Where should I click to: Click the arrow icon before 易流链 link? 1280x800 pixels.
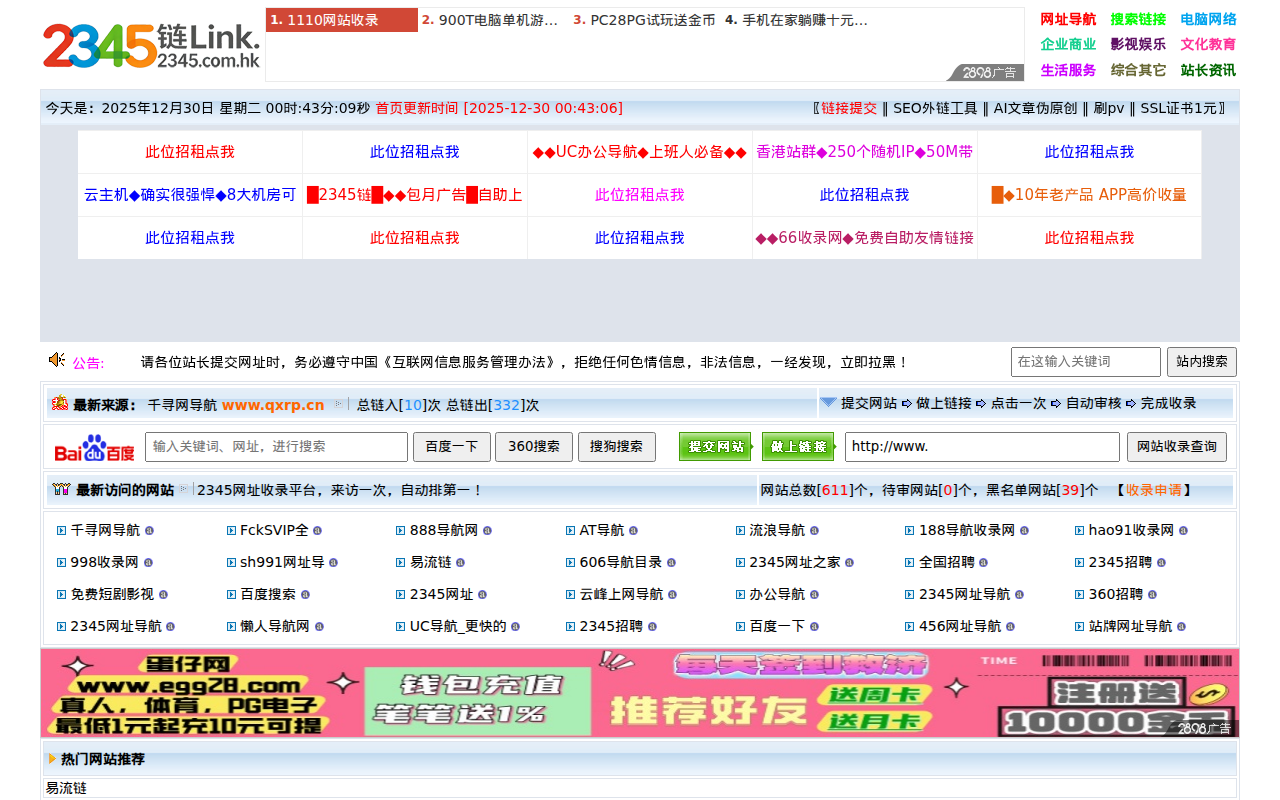[x=399, y=562]
